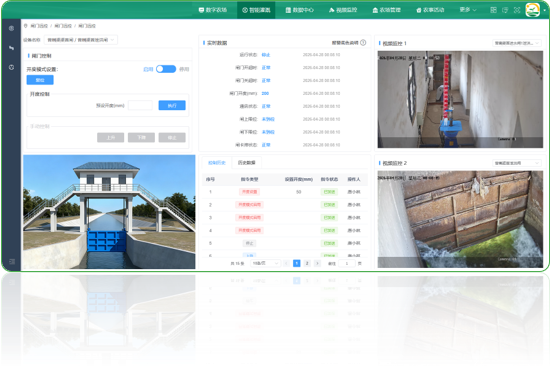Viewport: 551px width, 366px height.
Task: Open the message window icon in header
Action: click(x=505, y=10)
